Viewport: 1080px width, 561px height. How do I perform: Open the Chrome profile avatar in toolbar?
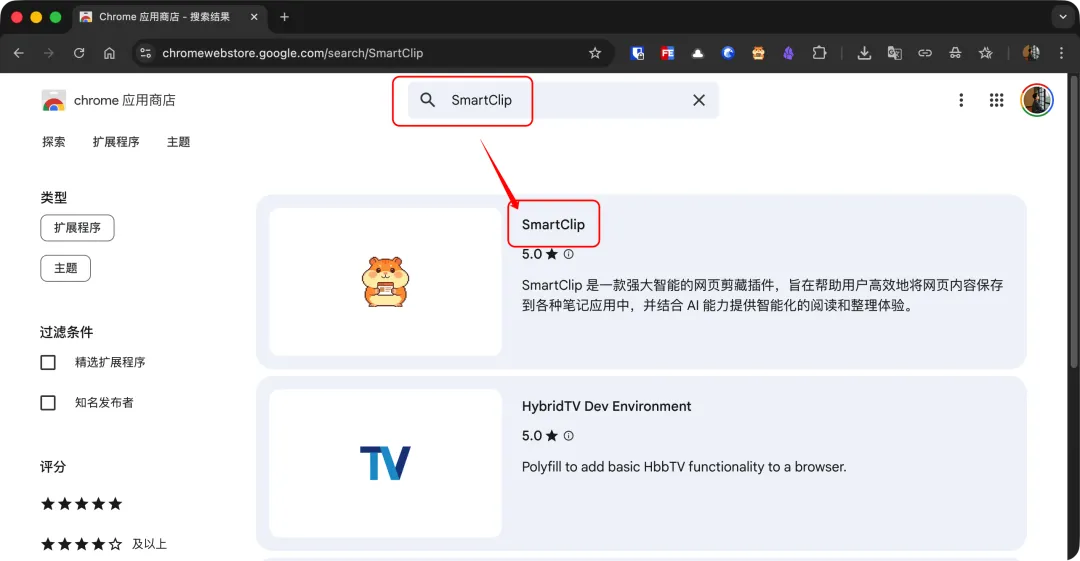(x=1031, y=53)
